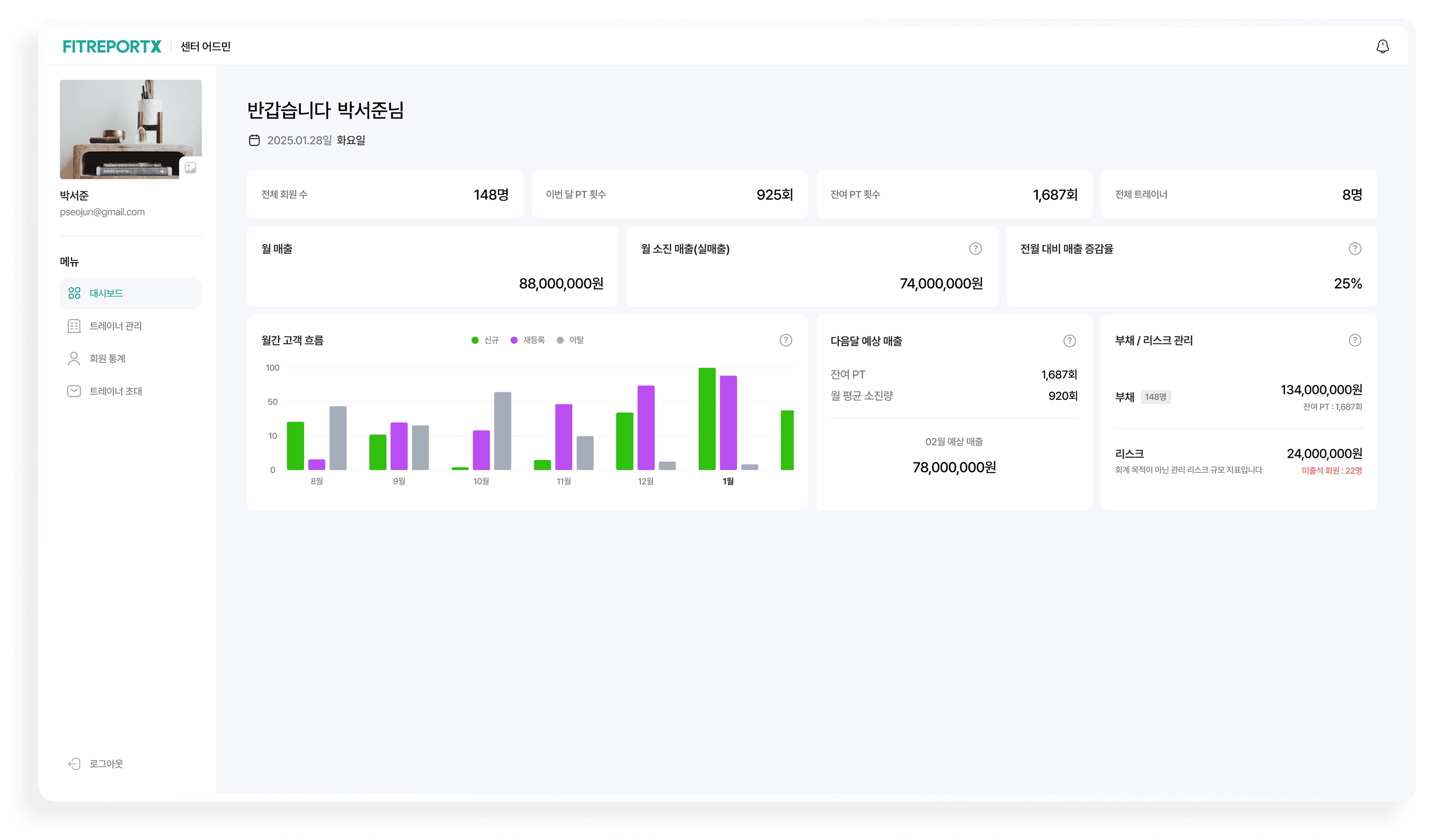Click the calendar icon beside the date

[254, 140]
